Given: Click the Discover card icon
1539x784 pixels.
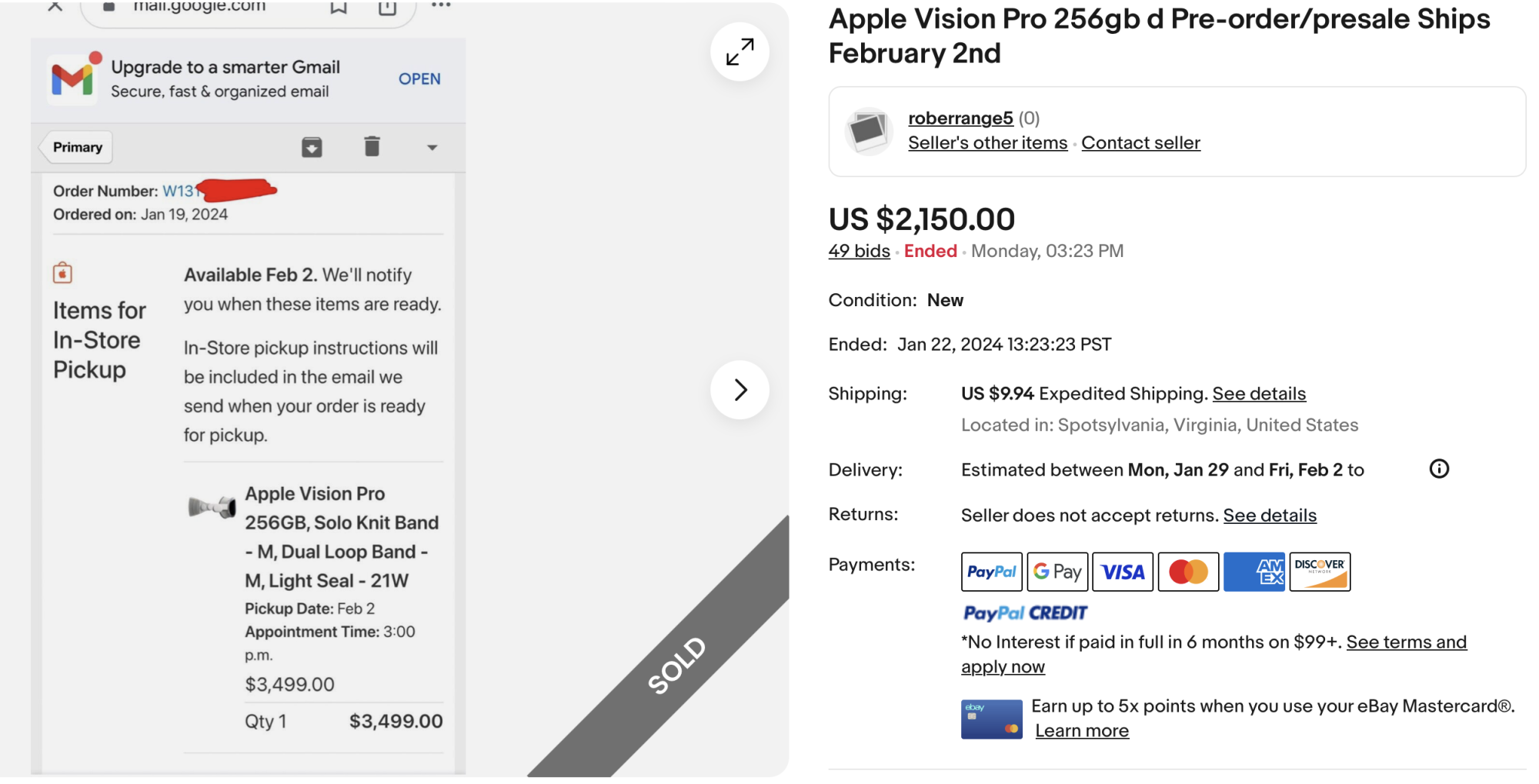Looking at the screenshot, I should pos(1320,572).
